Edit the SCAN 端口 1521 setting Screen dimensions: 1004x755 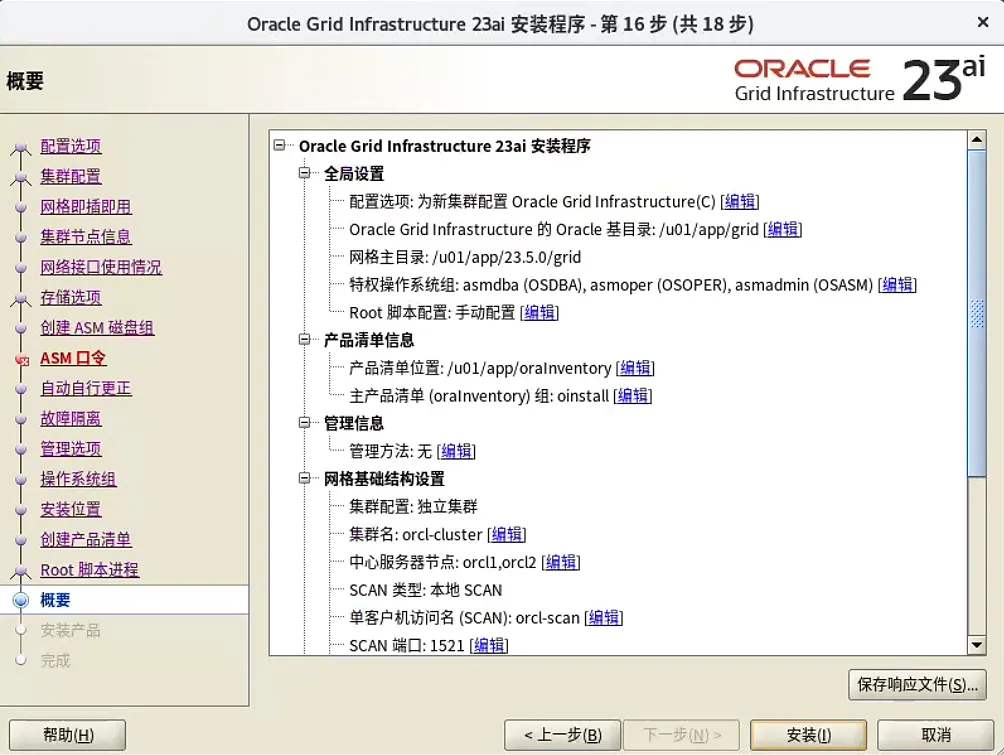pyautogui.click(x=489, y=646)
